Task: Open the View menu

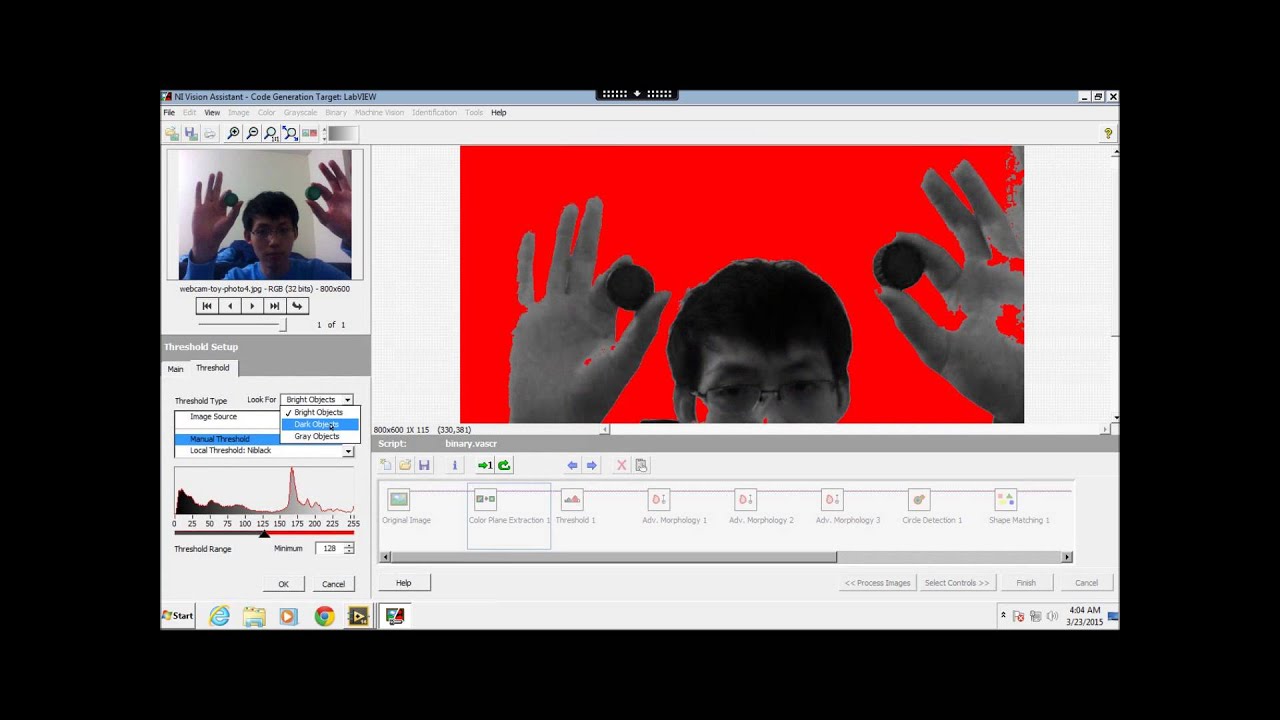Action: [x=212, y=113]
